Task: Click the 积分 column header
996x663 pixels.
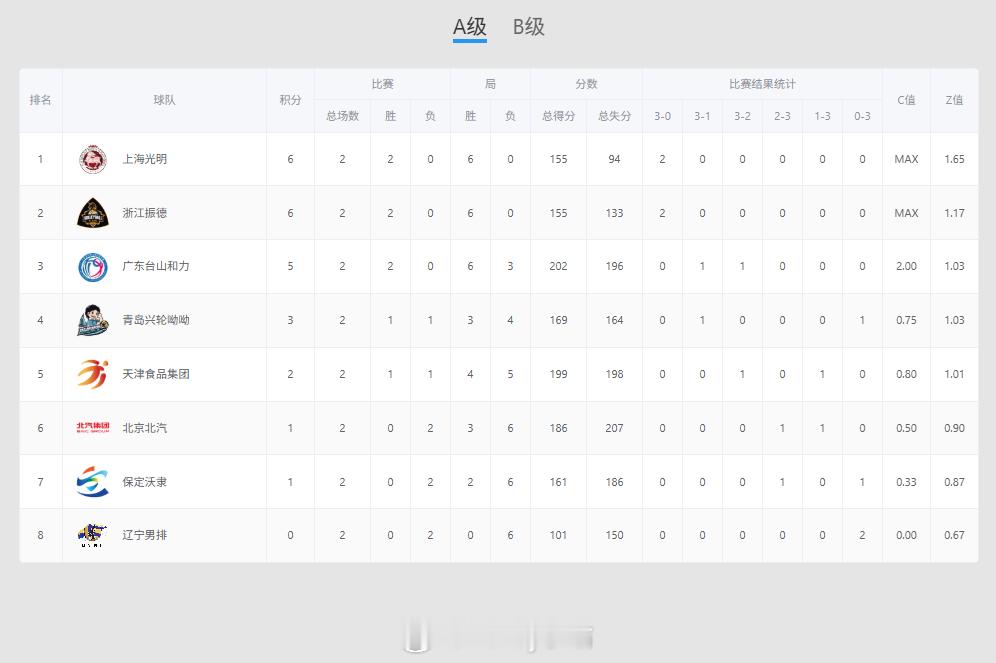Action: pos(290,100)
